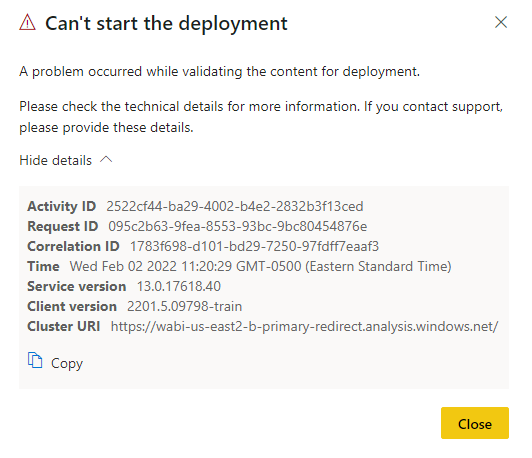Viewport: 532px width, 458px height.
Task: Click the Hide details link
Action: (x=55, y=160)
